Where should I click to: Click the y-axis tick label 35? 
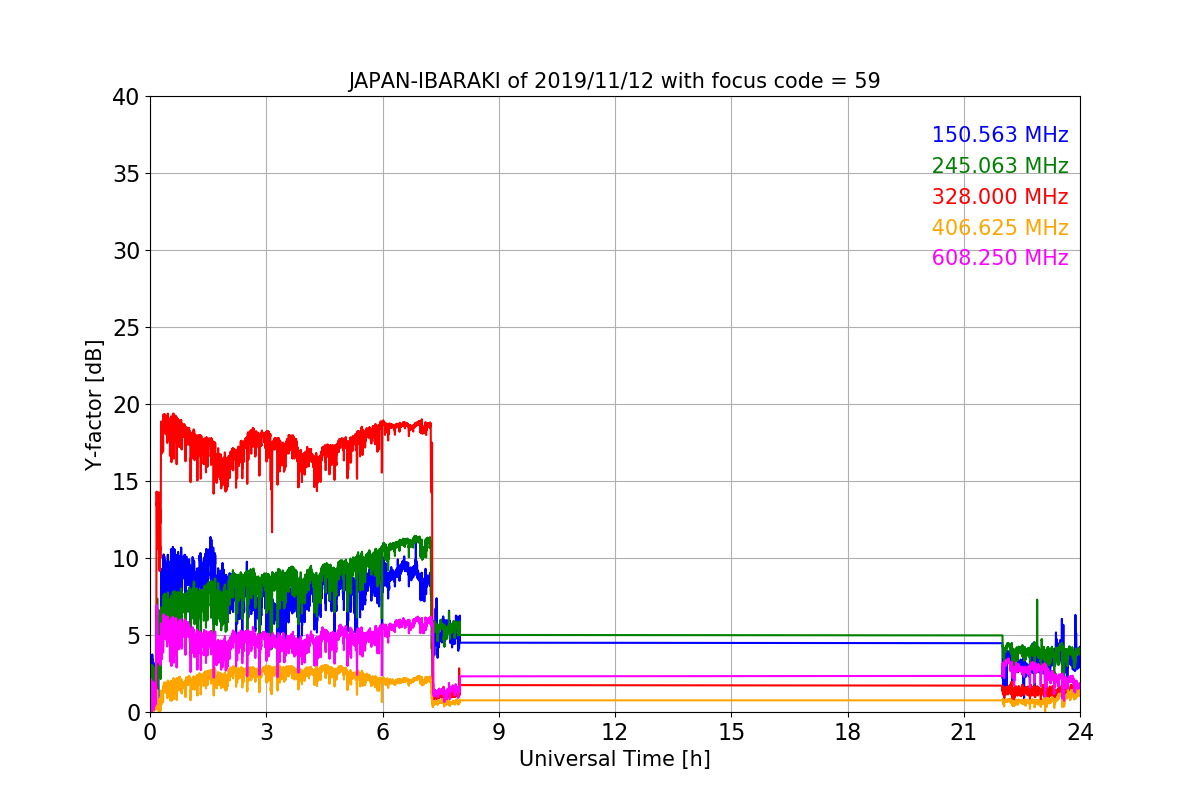[127, 174]
